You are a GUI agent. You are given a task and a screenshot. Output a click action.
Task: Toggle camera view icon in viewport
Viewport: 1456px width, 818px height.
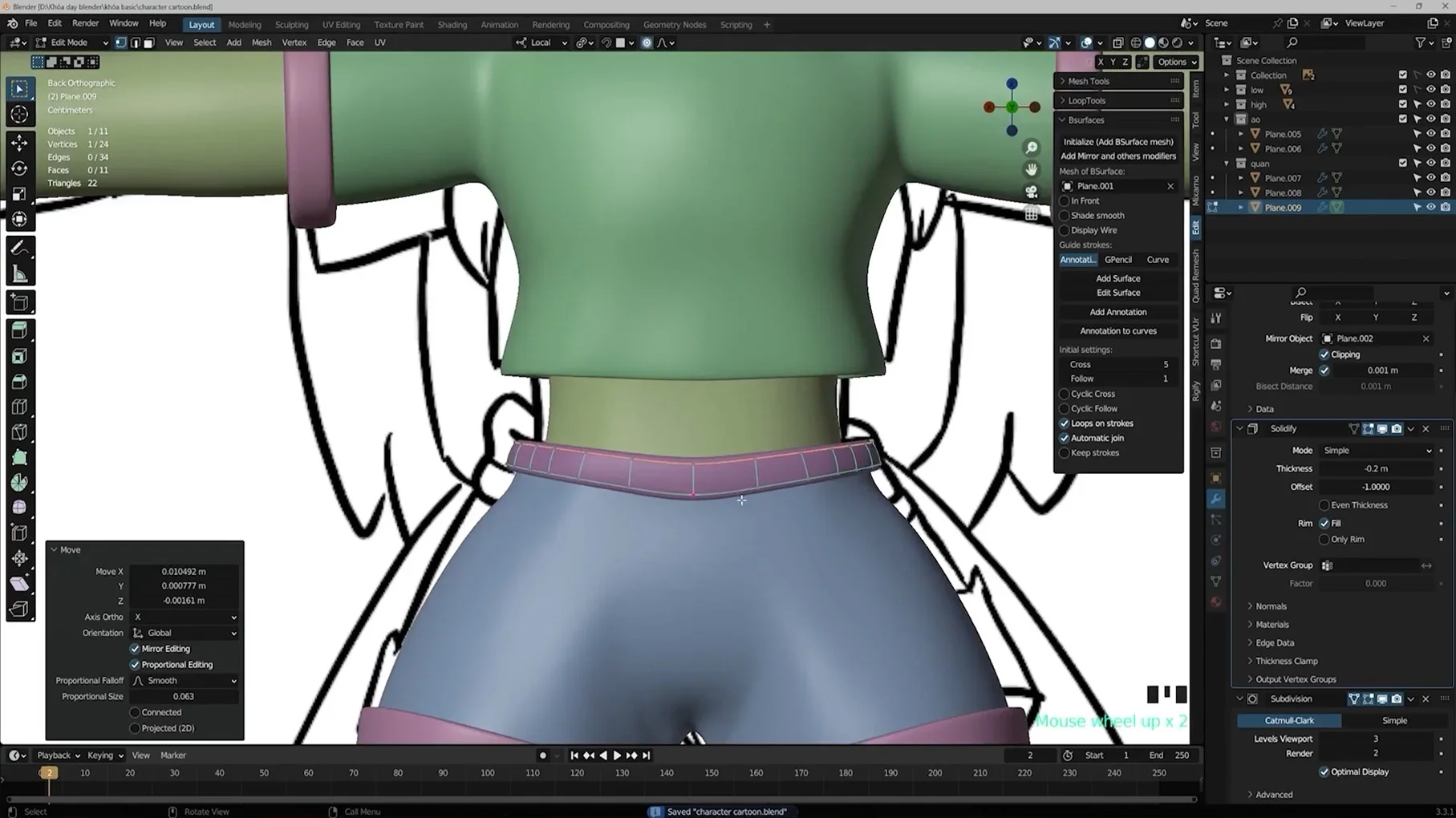pyautogui.click(x=1032, y=192)
